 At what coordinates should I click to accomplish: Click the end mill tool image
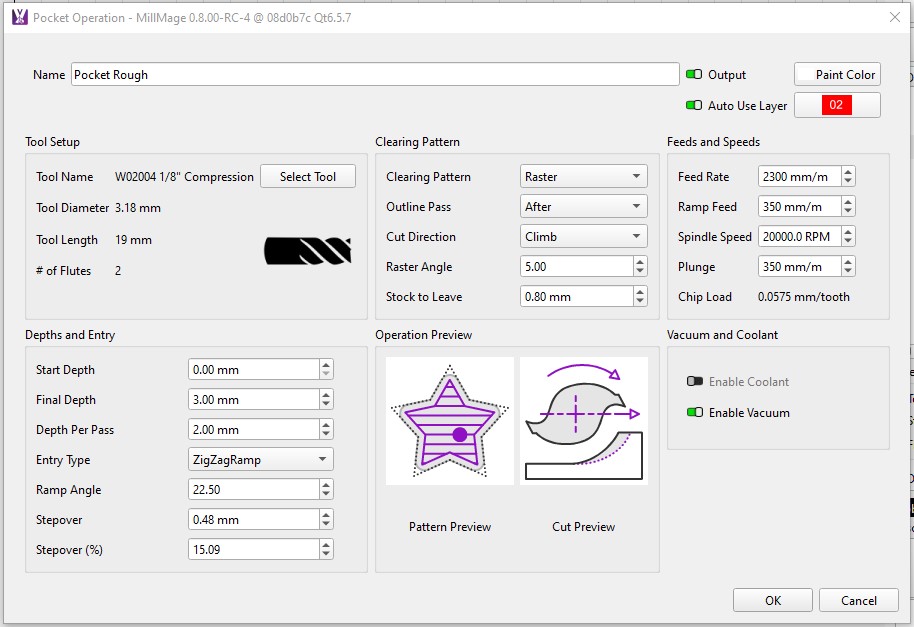(x=308, y=251)
